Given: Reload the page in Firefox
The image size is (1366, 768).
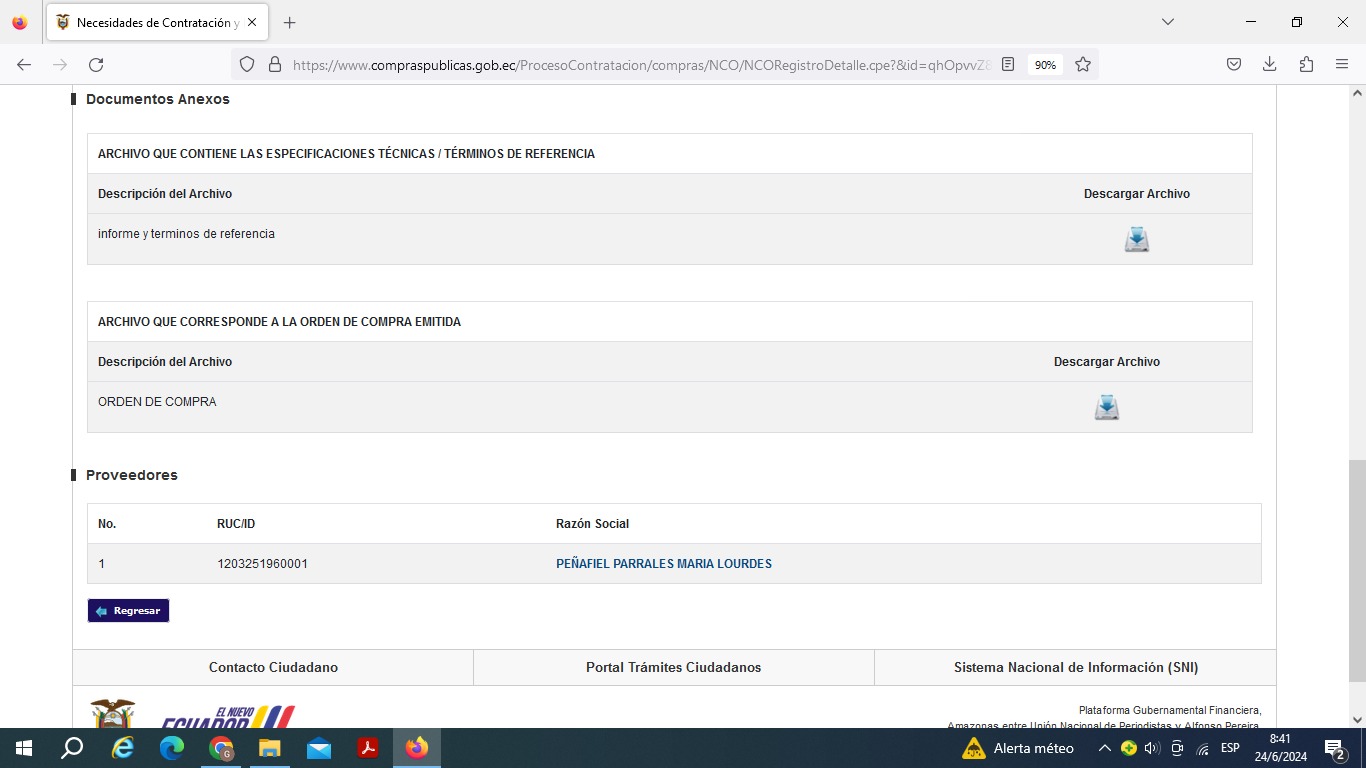Looking at the screenshot, I should (96, 65).
